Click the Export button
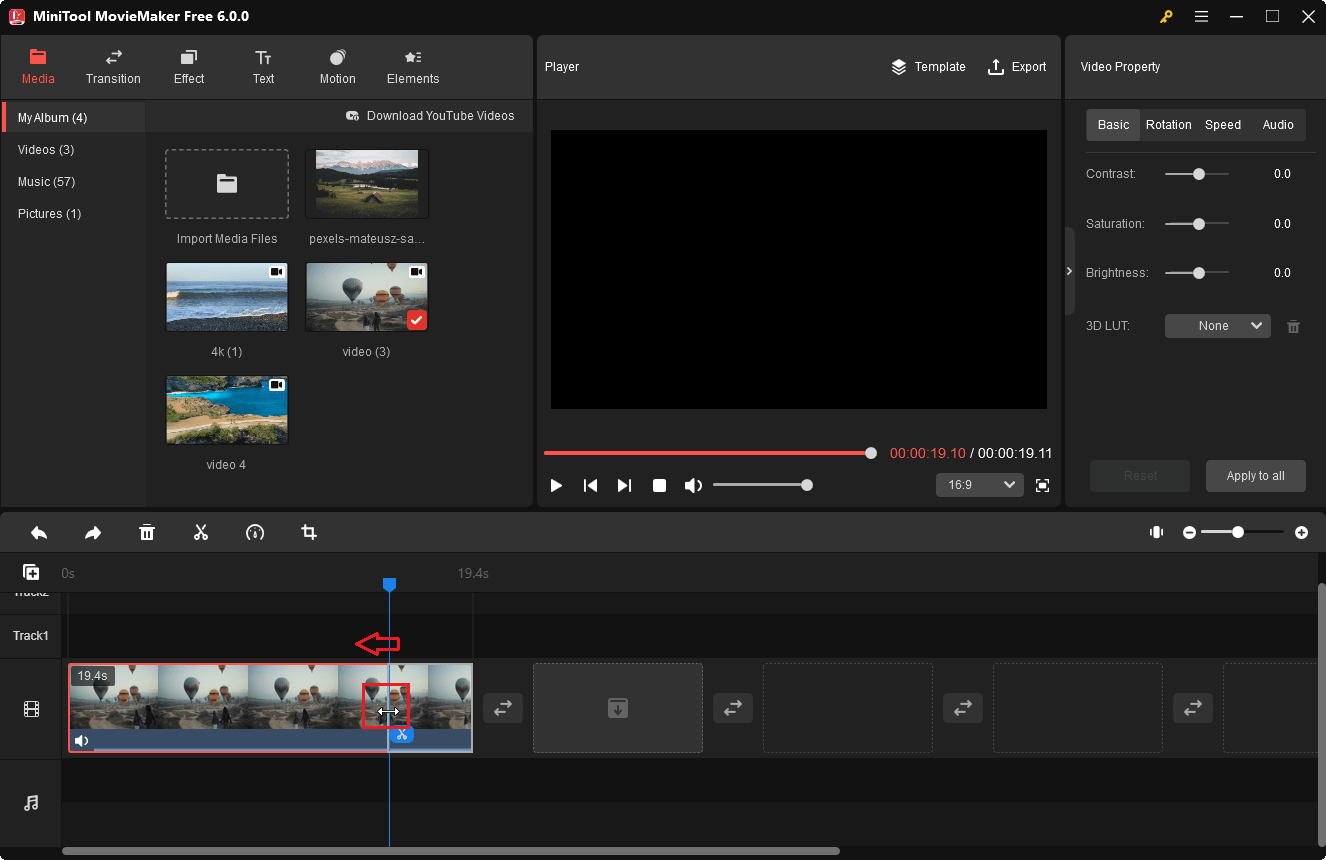The height and width of the screenshot is (860, 1326). (1017, 67)
